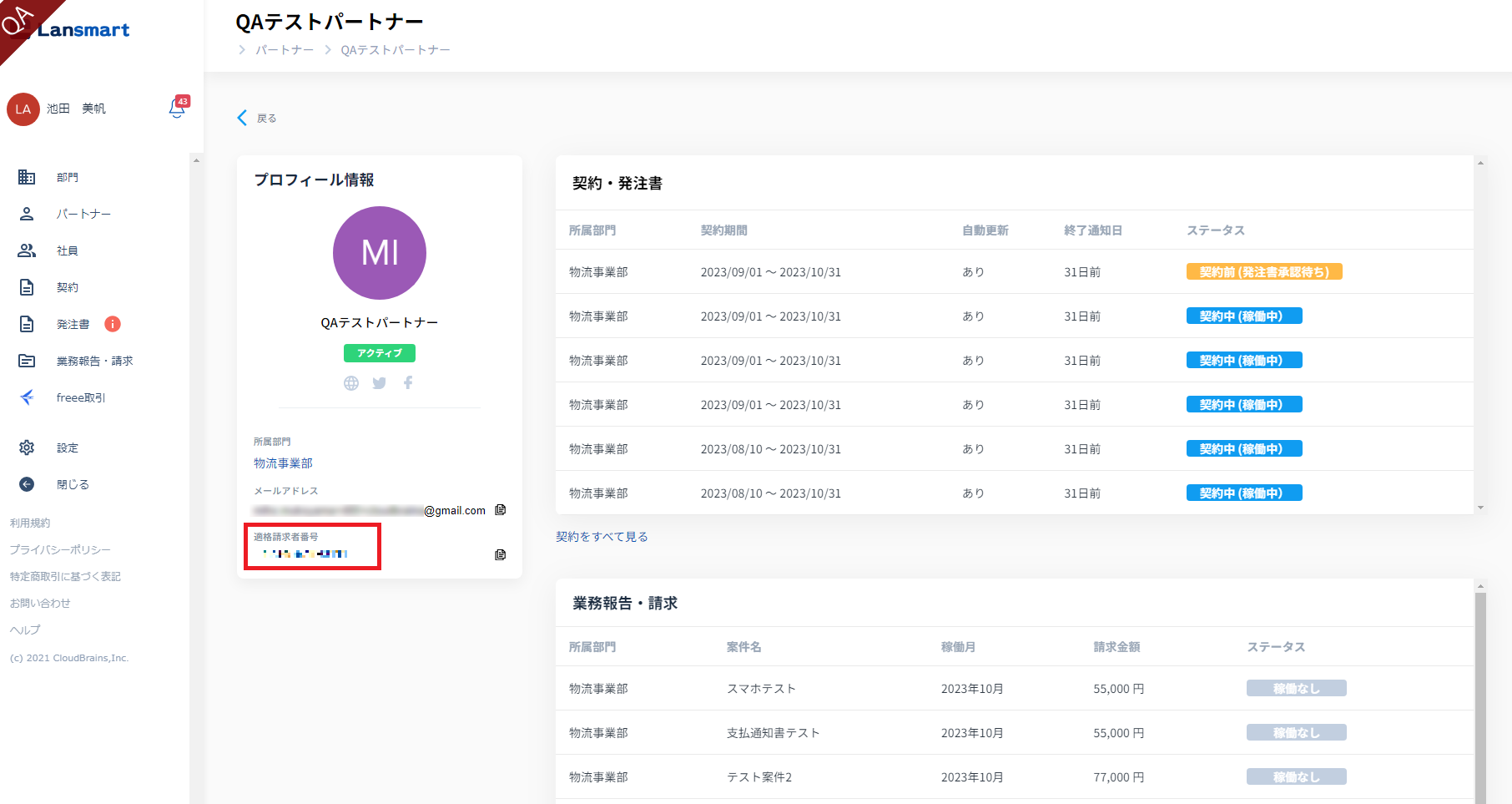This screenshot has height=804, width=1512.
Task: Click the contracts panel scroll down arrow
Action: (x=1480, y=508)
